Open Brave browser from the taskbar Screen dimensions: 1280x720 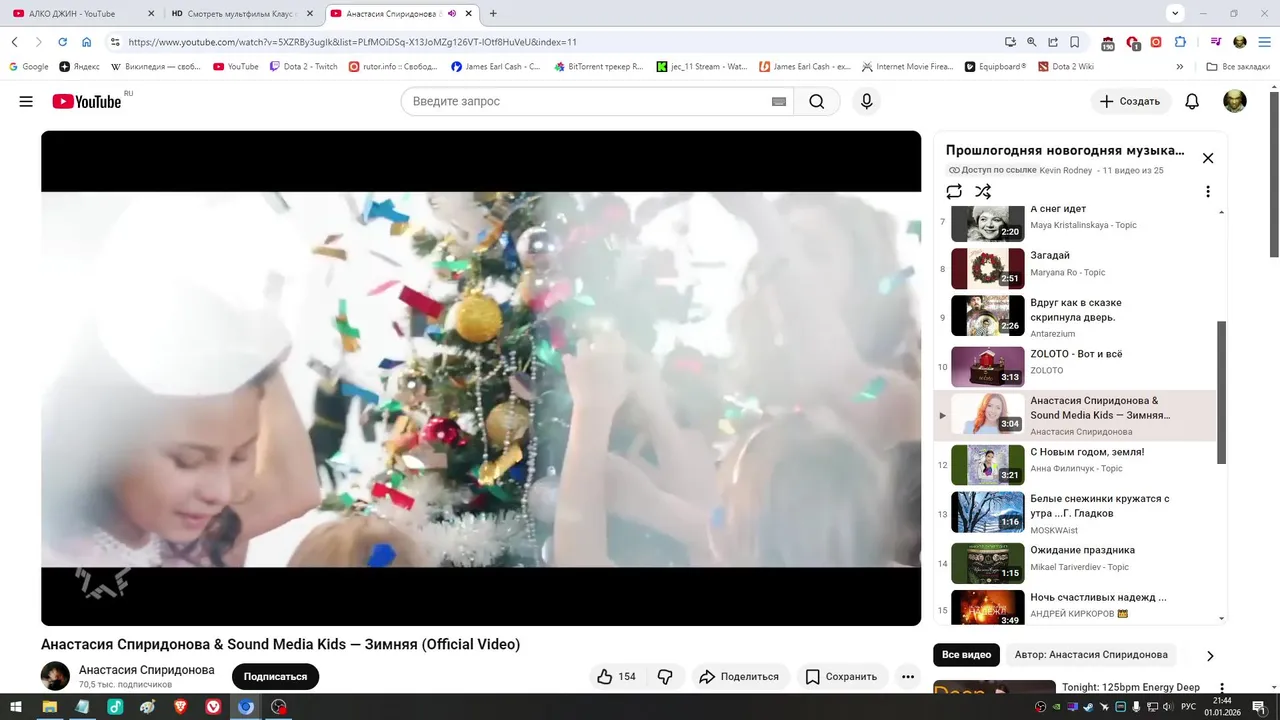coord(180,707)
